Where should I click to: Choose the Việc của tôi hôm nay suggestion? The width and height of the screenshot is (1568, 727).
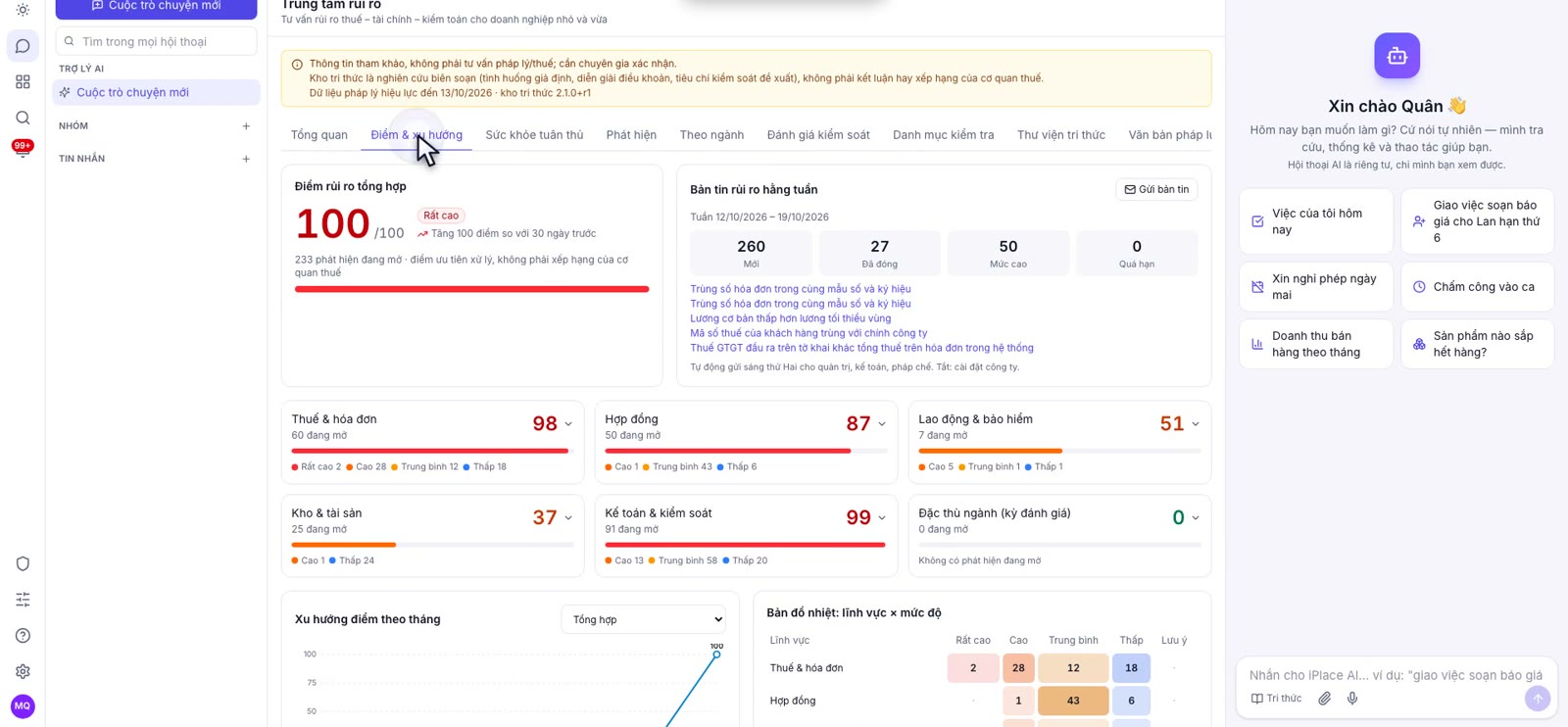click(1315, 221)
